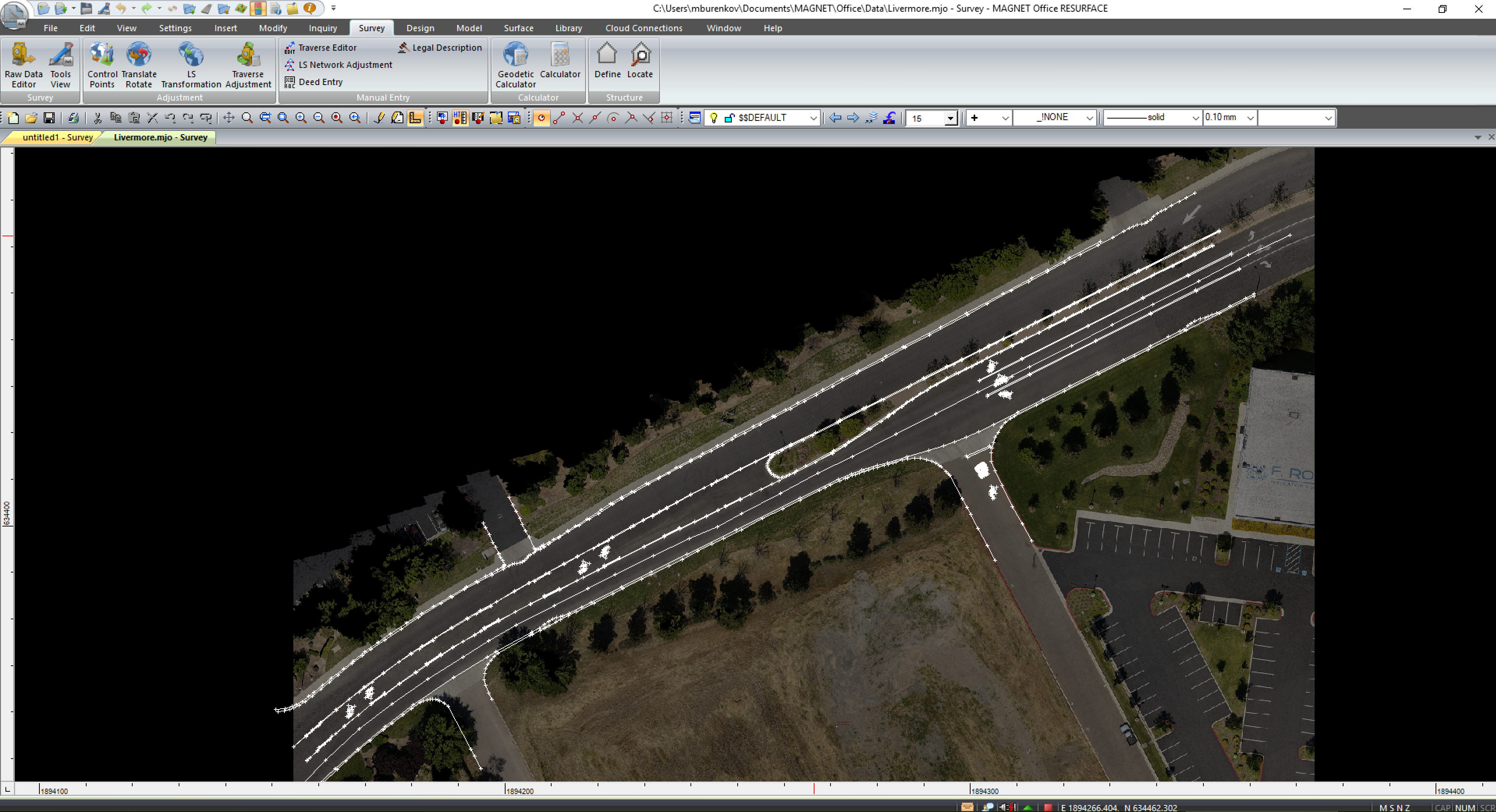Click the text size field showing 15

[x=926, y=119]
